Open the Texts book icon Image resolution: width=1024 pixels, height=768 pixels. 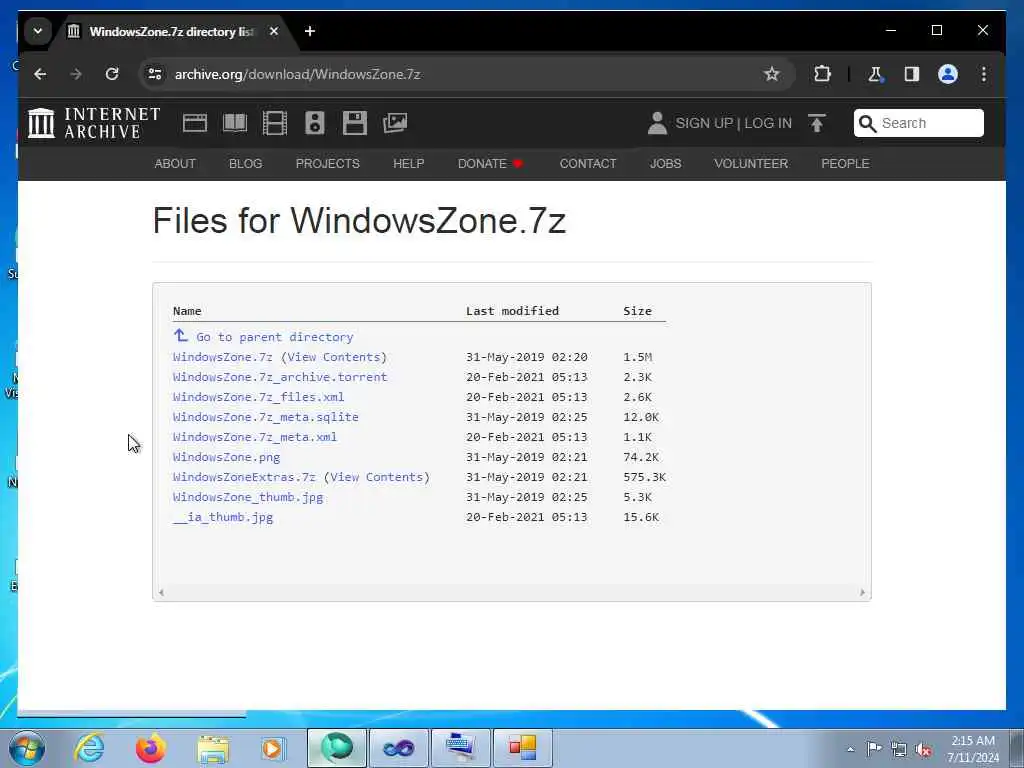(x=234, y=123)
